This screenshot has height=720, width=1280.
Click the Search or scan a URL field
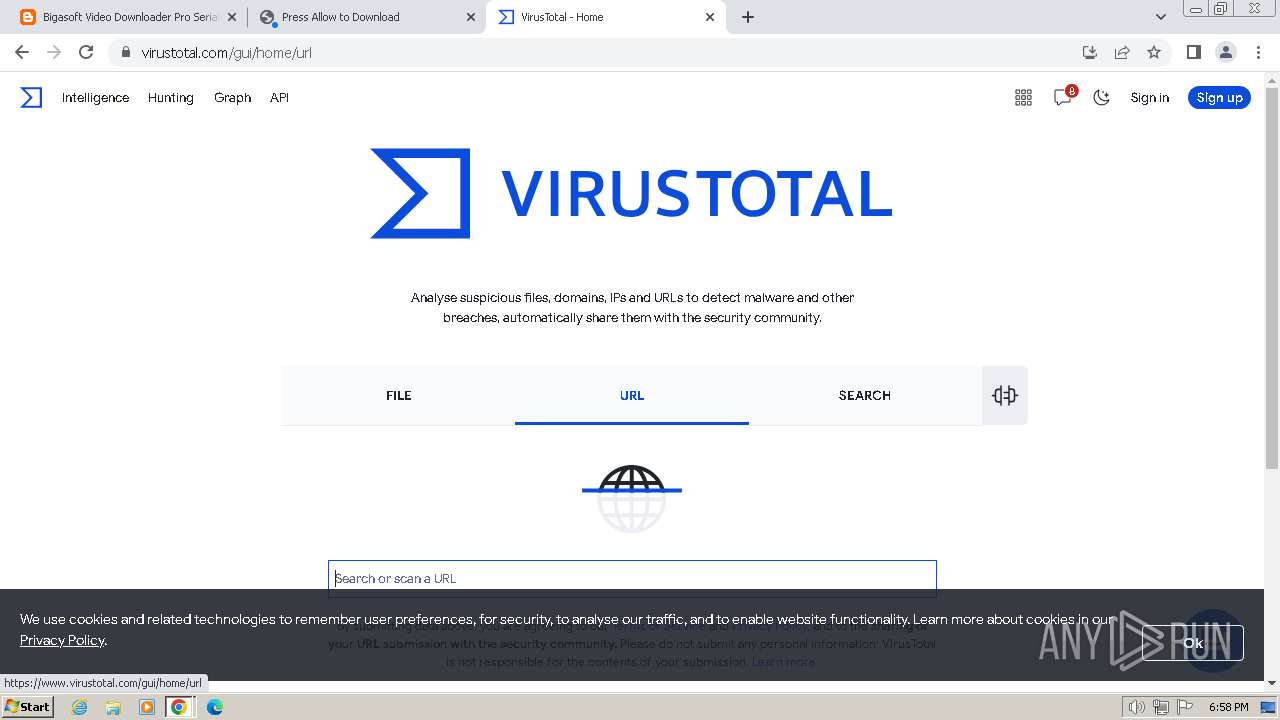(632, 578)
